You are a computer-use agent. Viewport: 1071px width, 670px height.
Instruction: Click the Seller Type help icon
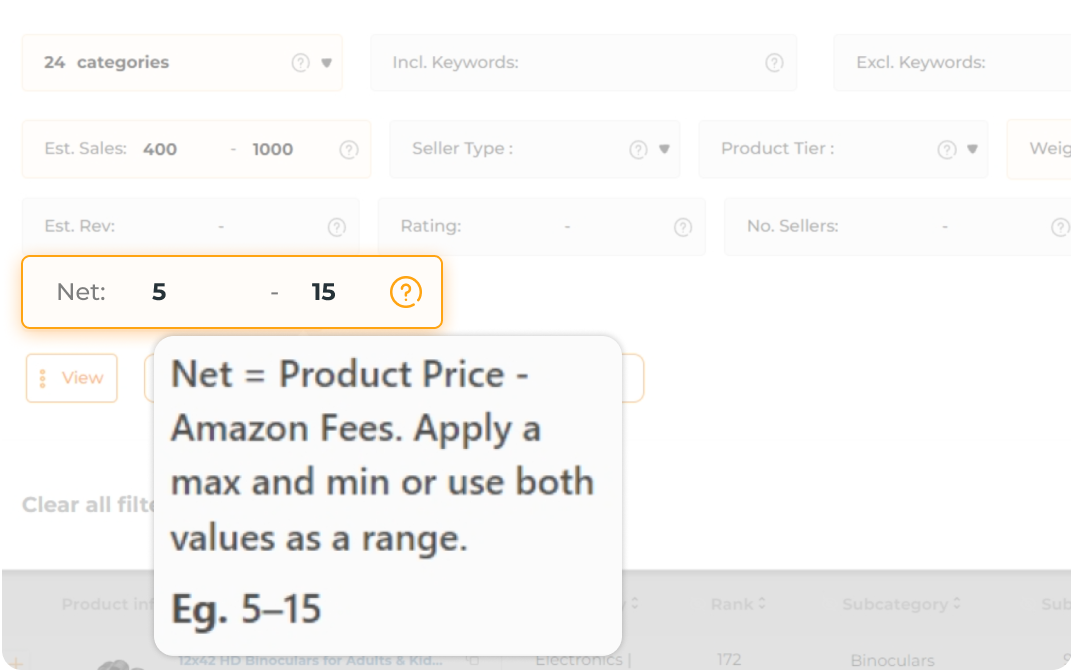coord(638,149)
